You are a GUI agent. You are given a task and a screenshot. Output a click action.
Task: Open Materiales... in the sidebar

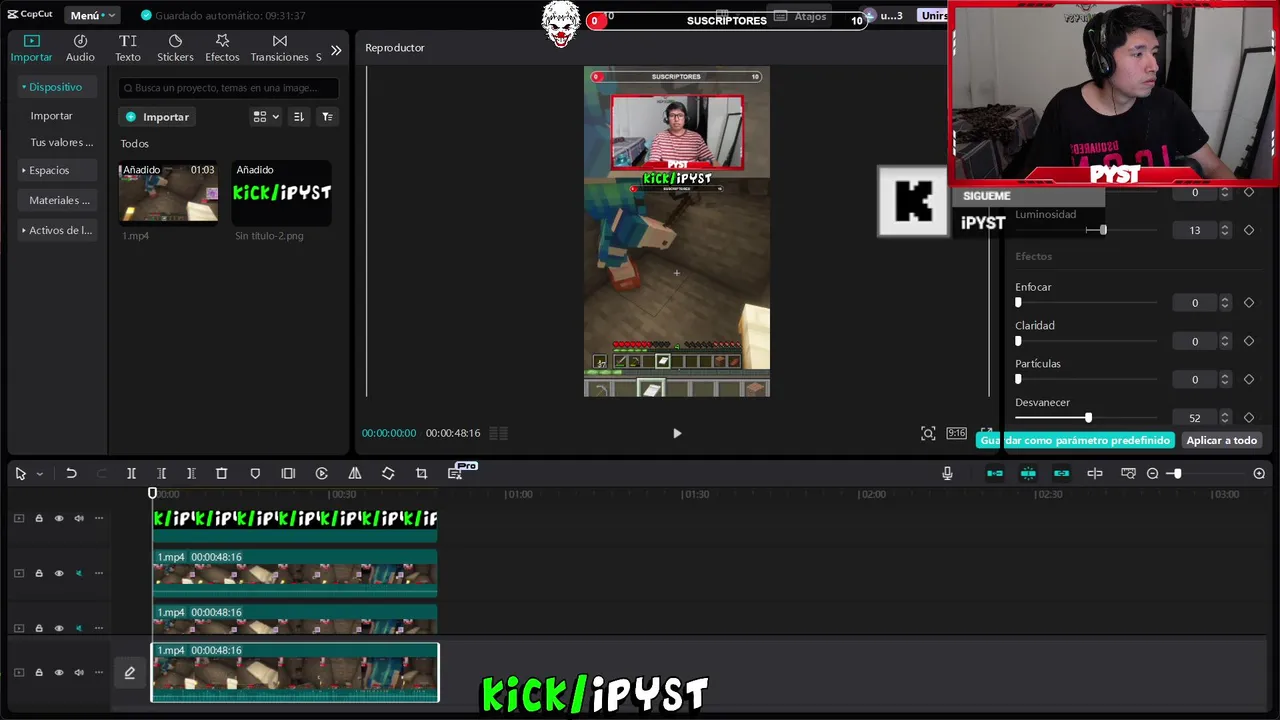[59, 200]
